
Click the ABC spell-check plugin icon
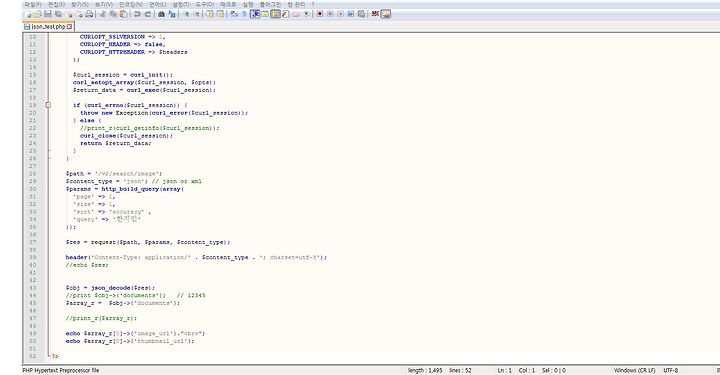(x=375, y=14)
